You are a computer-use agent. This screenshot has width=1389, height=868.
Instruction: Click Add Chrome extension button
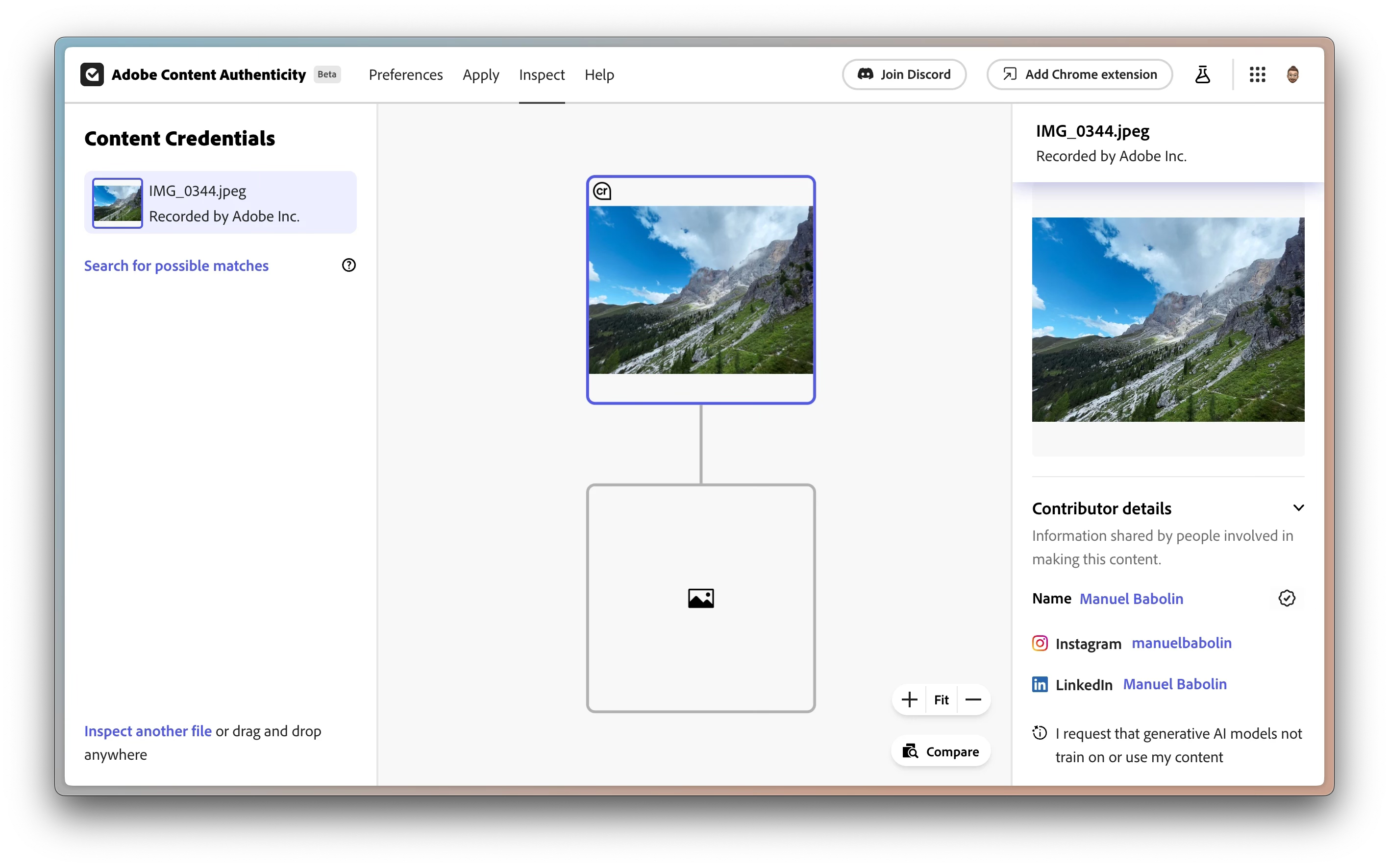[x=1079, y=74]
